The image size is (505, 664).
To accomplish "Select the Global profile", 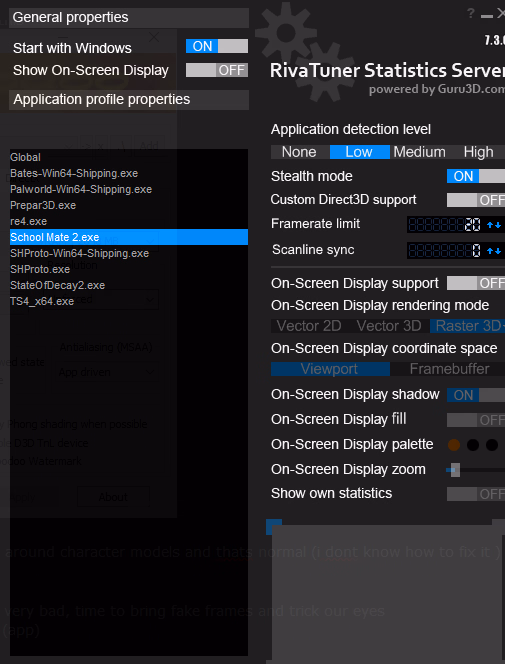I will (129, 157).
